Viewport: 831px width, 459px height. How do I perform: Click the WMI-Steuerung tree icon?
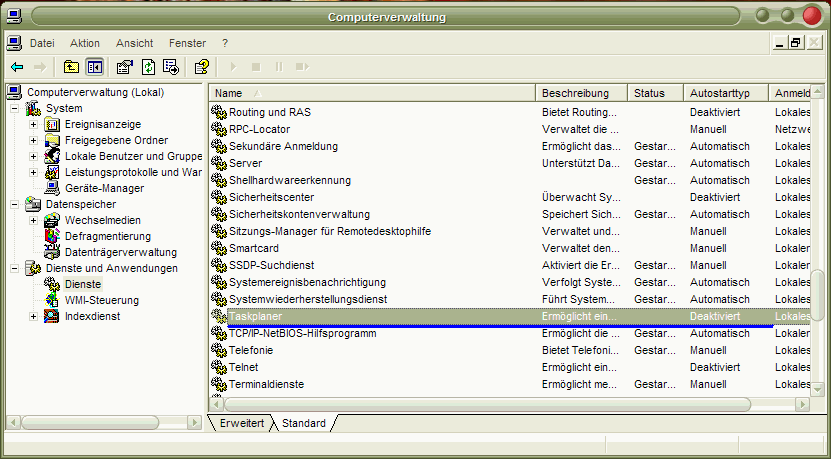click(52, 300)
